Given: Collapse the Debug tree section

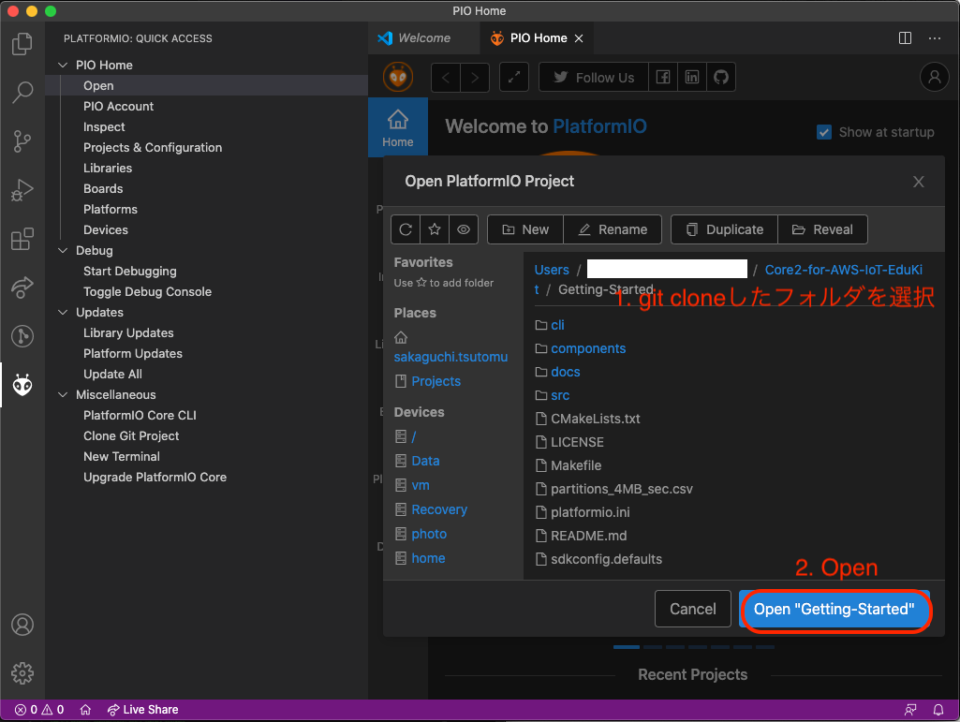Looking at the screenshot, I should 62,250.
